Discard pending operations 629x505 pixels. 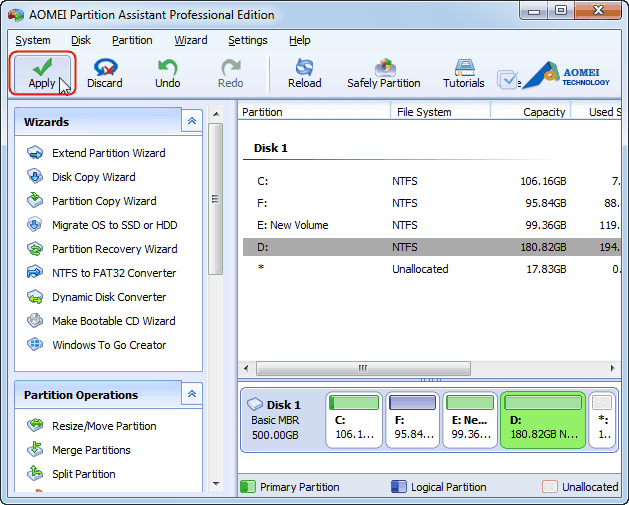click(x=105, y=73)
